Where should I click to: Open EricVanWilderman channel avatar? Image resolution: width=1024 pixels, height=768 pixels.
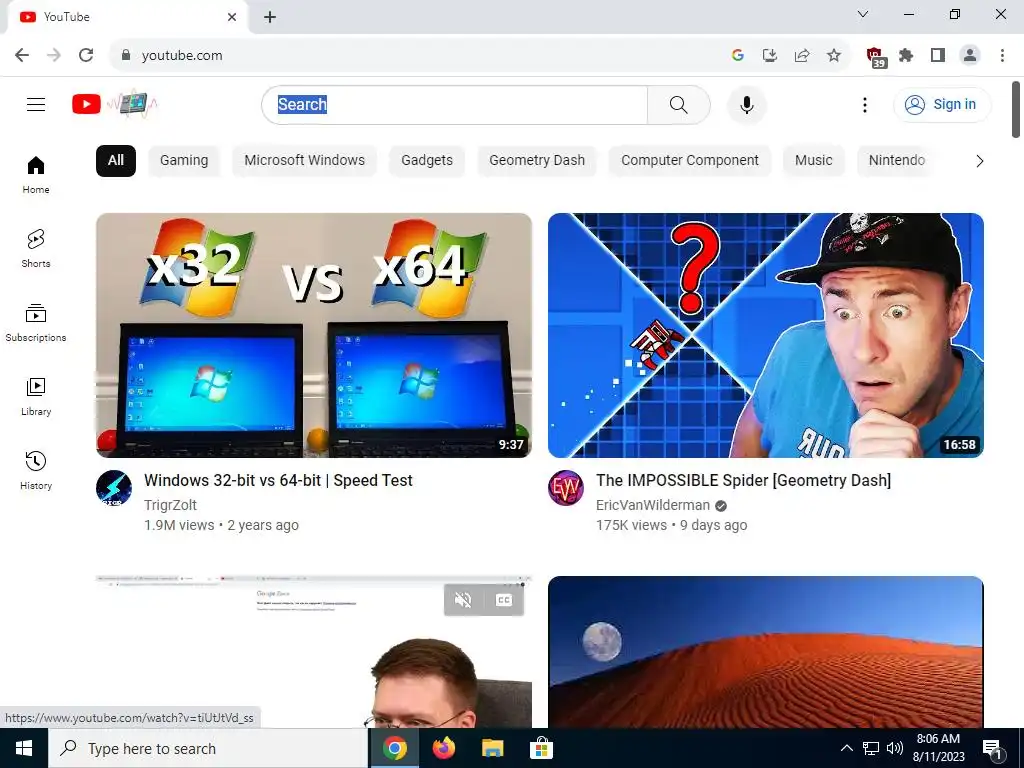(566, 488)
